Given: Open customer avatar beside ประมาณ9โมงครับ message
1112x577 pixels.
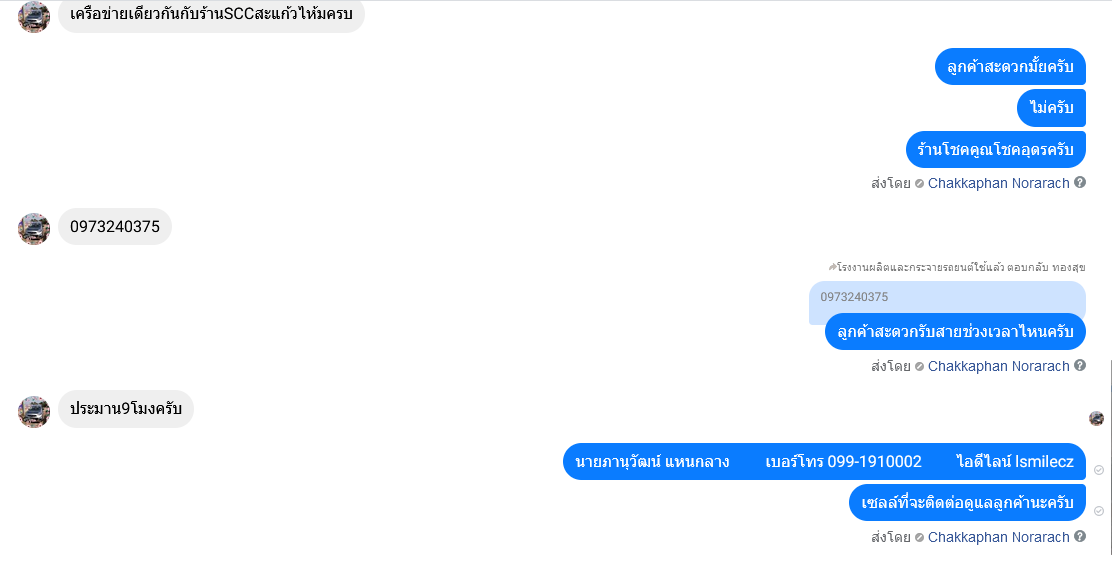Looking at the screenshot, I should click(x=33, y=411).
